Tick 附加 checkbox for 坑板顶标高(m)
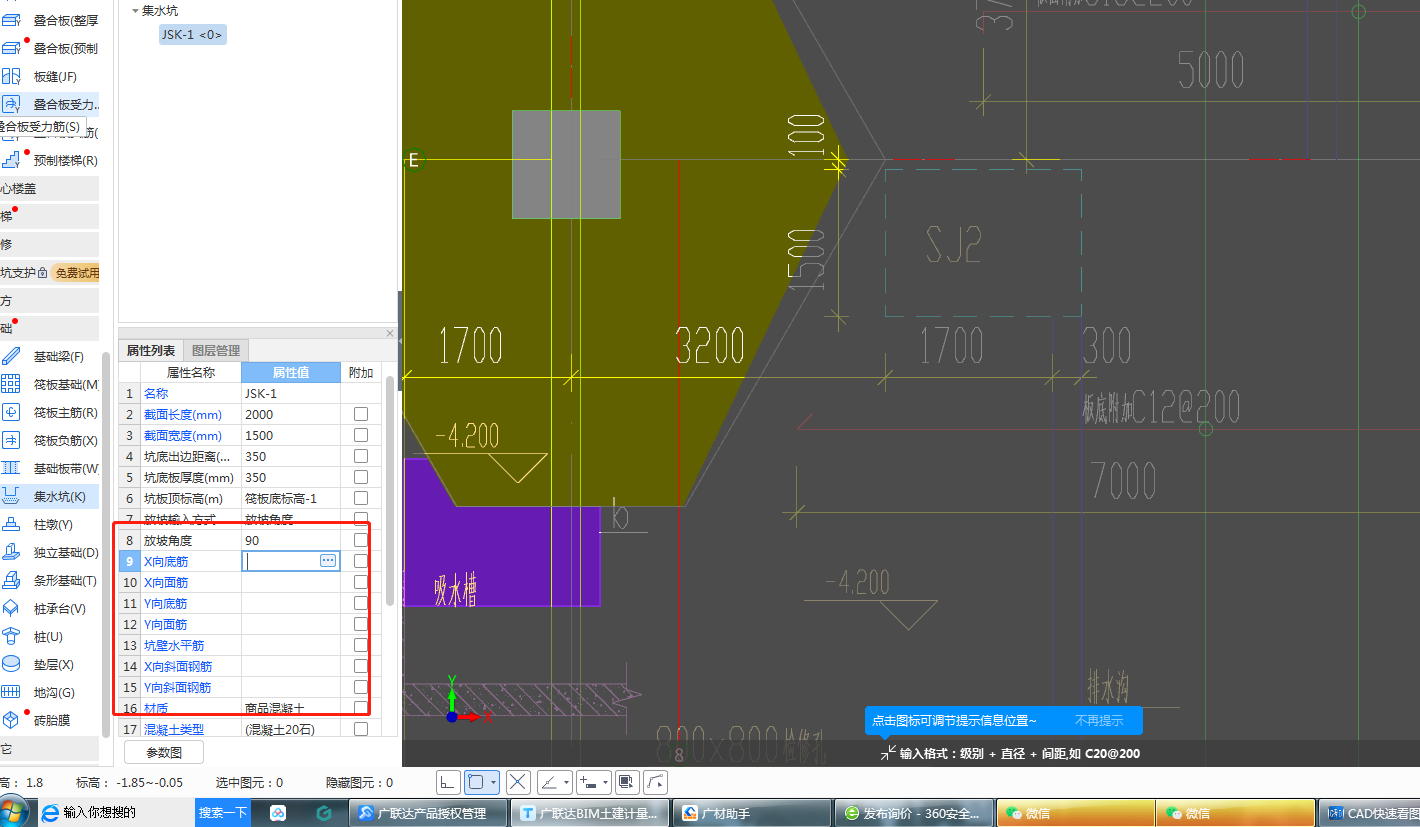 tap(361, 498)
